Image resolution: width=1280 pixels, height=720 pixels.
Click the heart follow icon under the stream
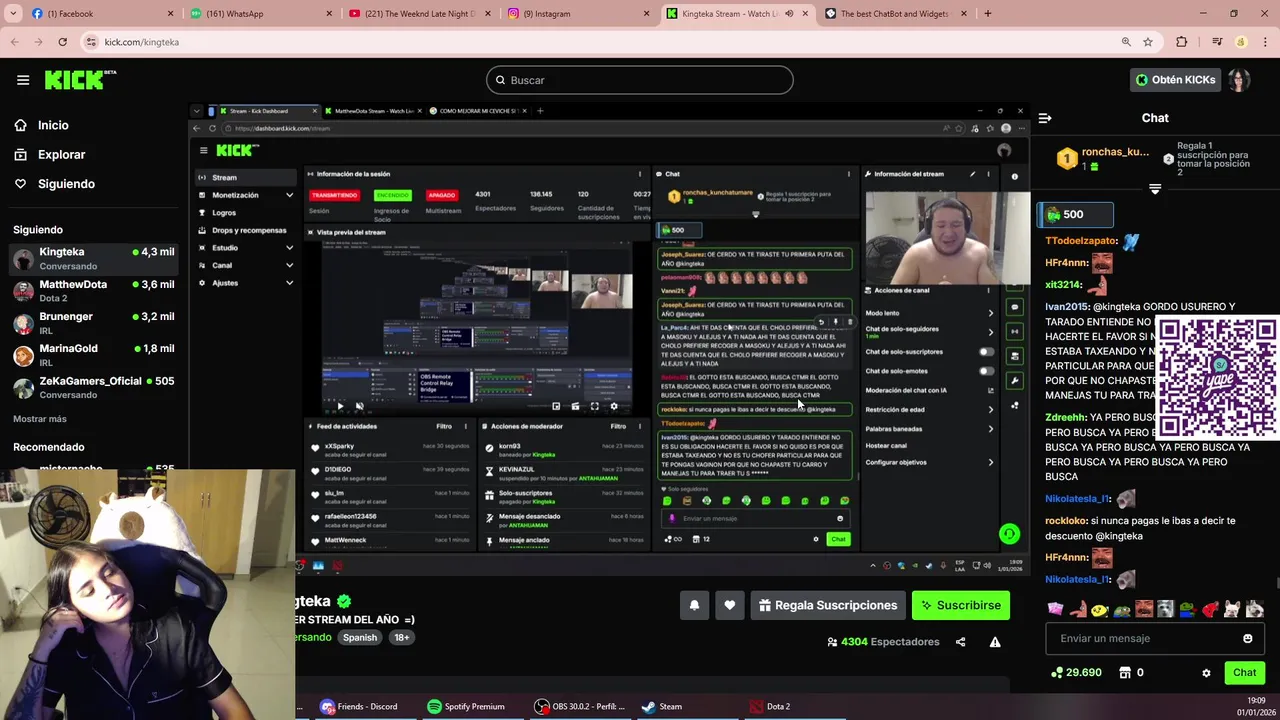point(730,605)
